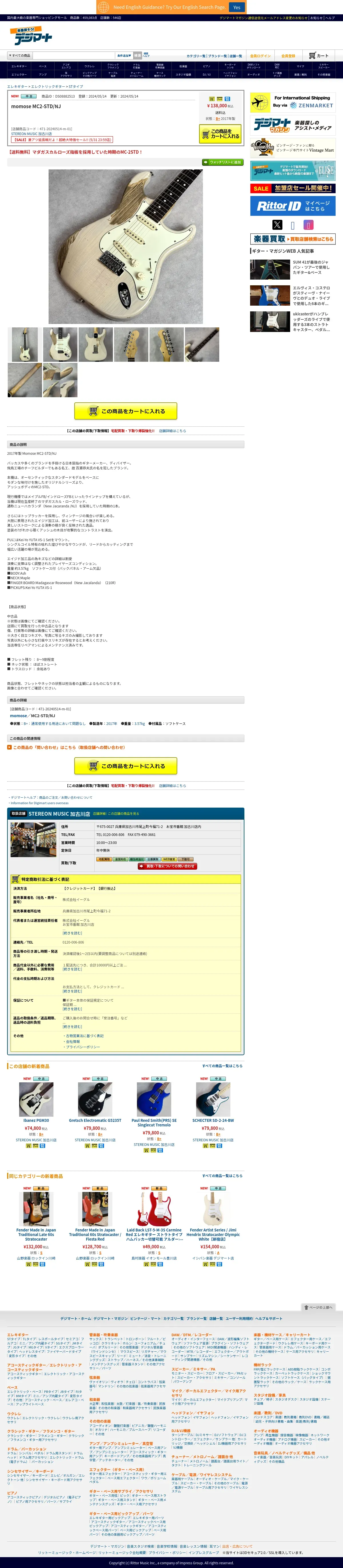
Task: Open the ukicaster article thumbnail
Action: tap(270, 321)
